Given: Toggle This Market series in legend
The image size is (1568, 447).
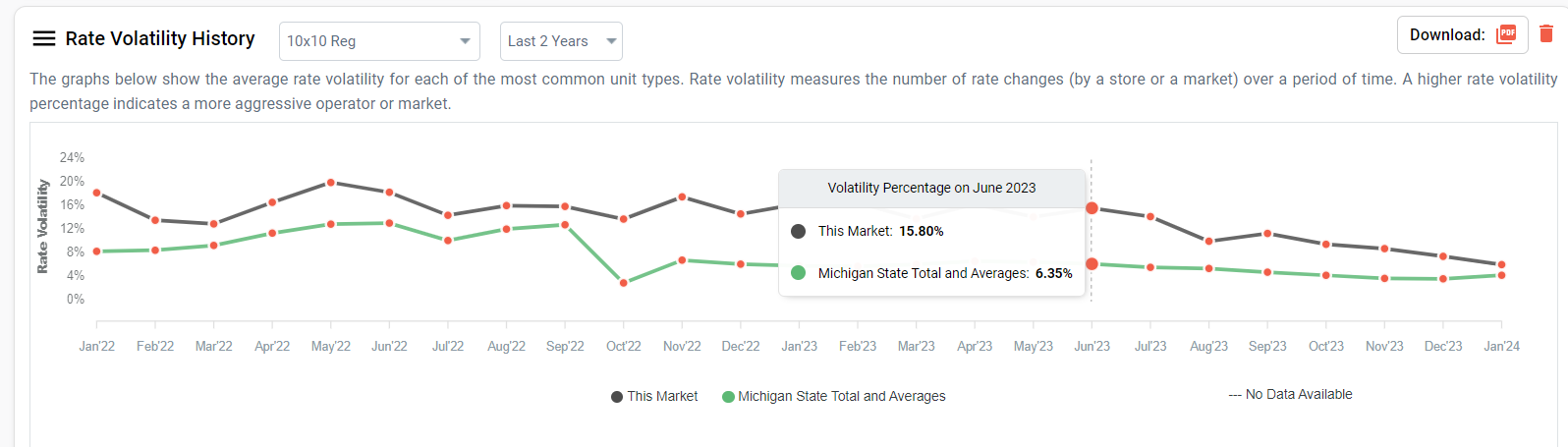Looking at the screenshot, I should click(x=654, y=396).
